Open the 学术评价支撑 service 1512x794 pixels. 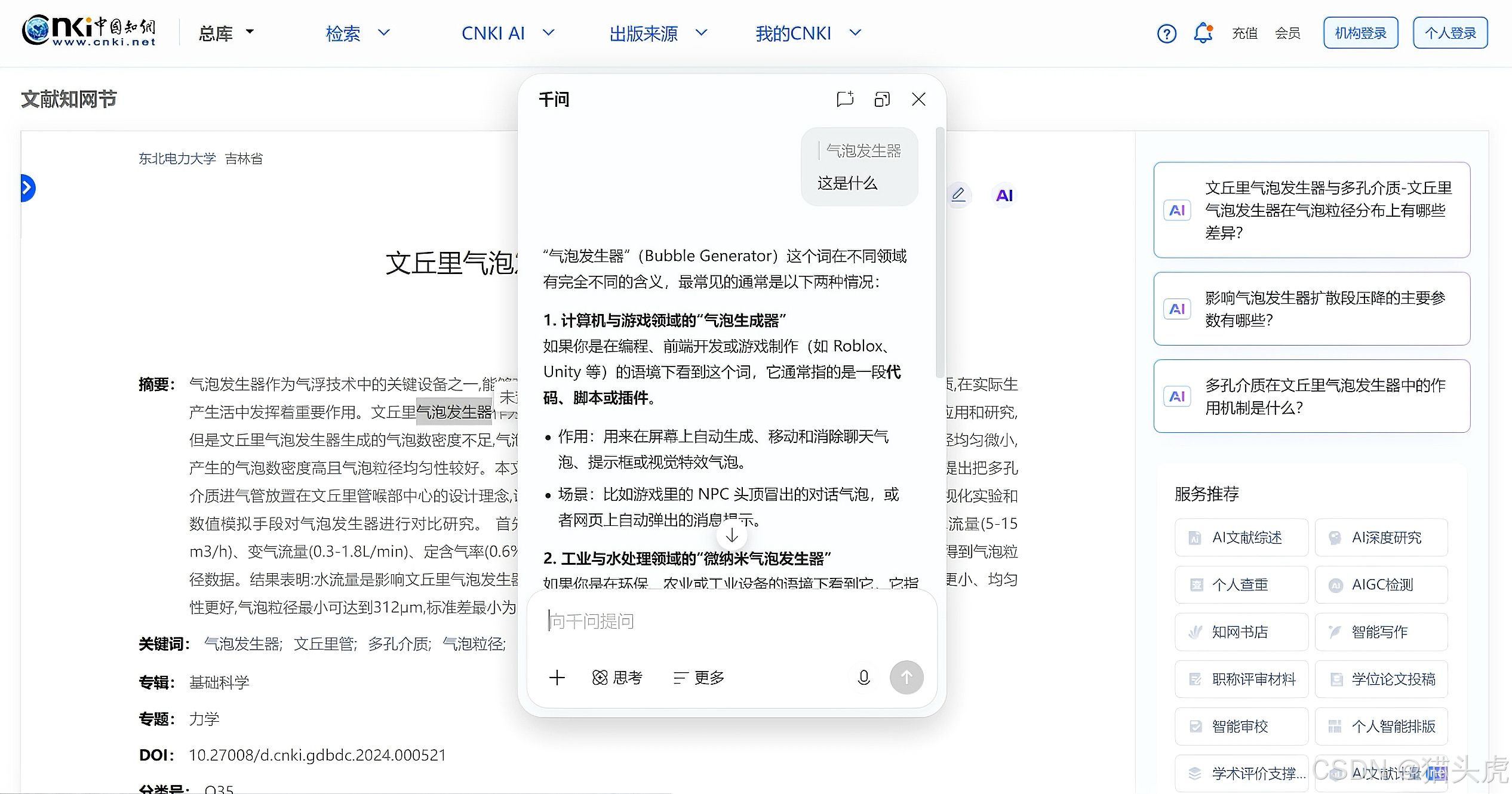1241,773
